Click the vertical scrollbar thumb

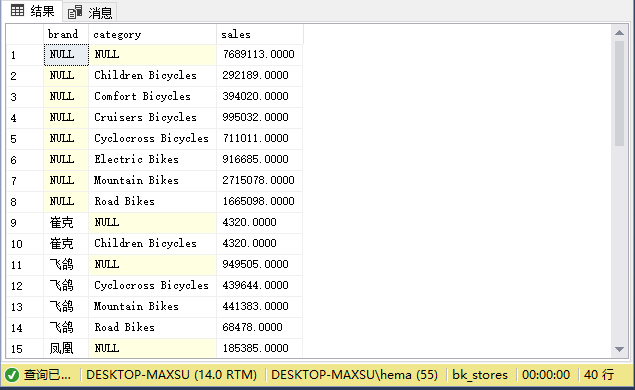[x=619, y=93]
